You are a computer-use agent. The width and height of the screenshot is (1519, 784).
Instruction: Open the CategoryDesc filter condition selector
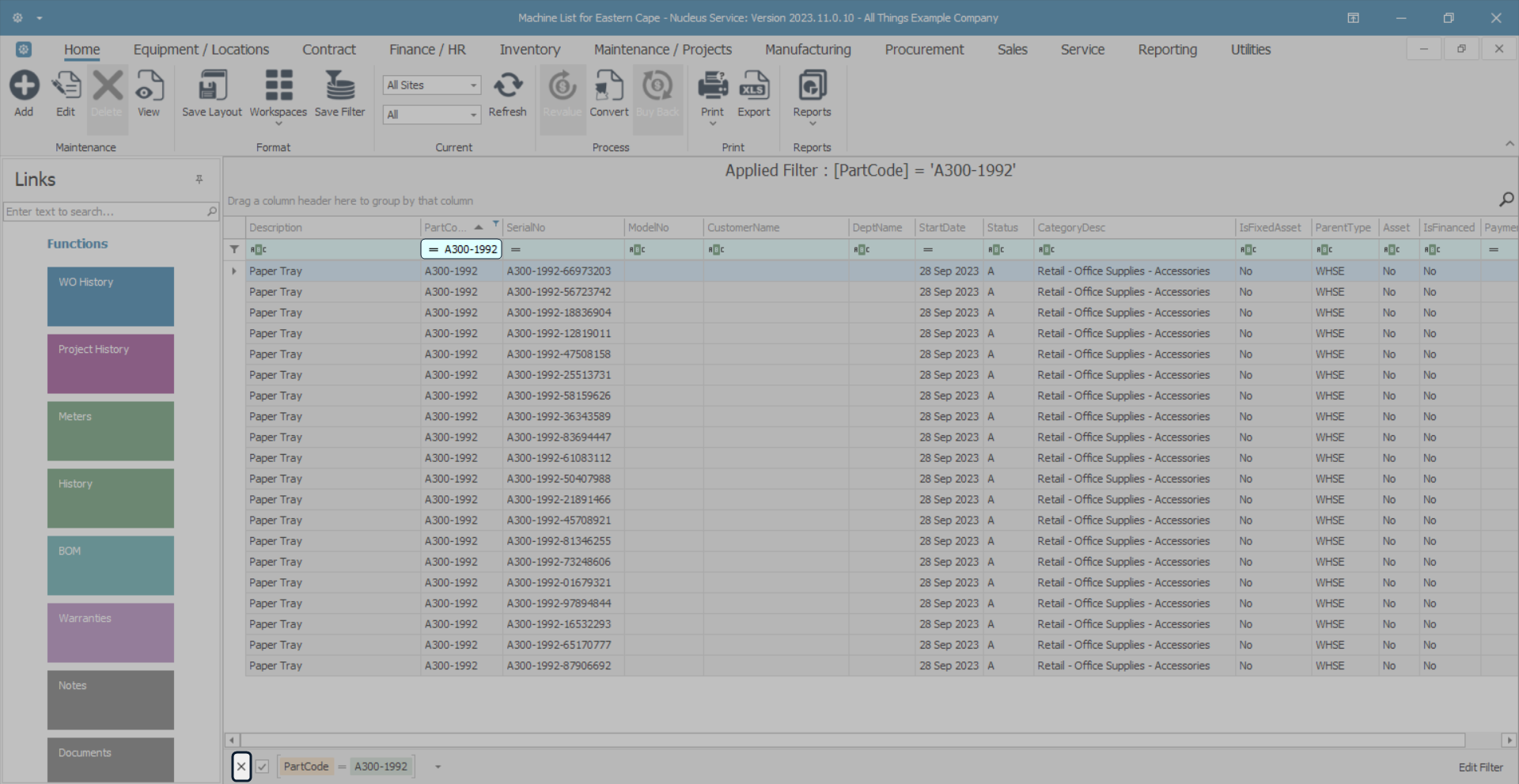1047,249
